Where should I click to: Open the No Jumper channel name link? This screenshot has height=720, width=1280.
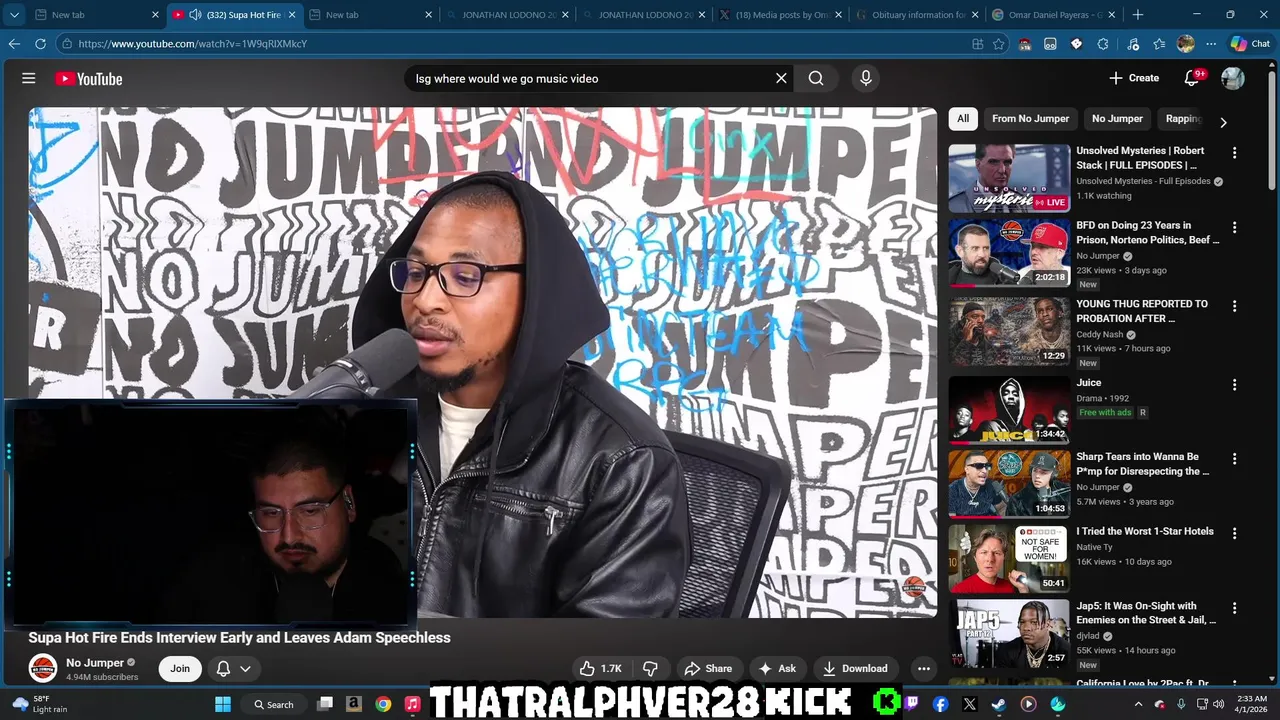(95, 662)
